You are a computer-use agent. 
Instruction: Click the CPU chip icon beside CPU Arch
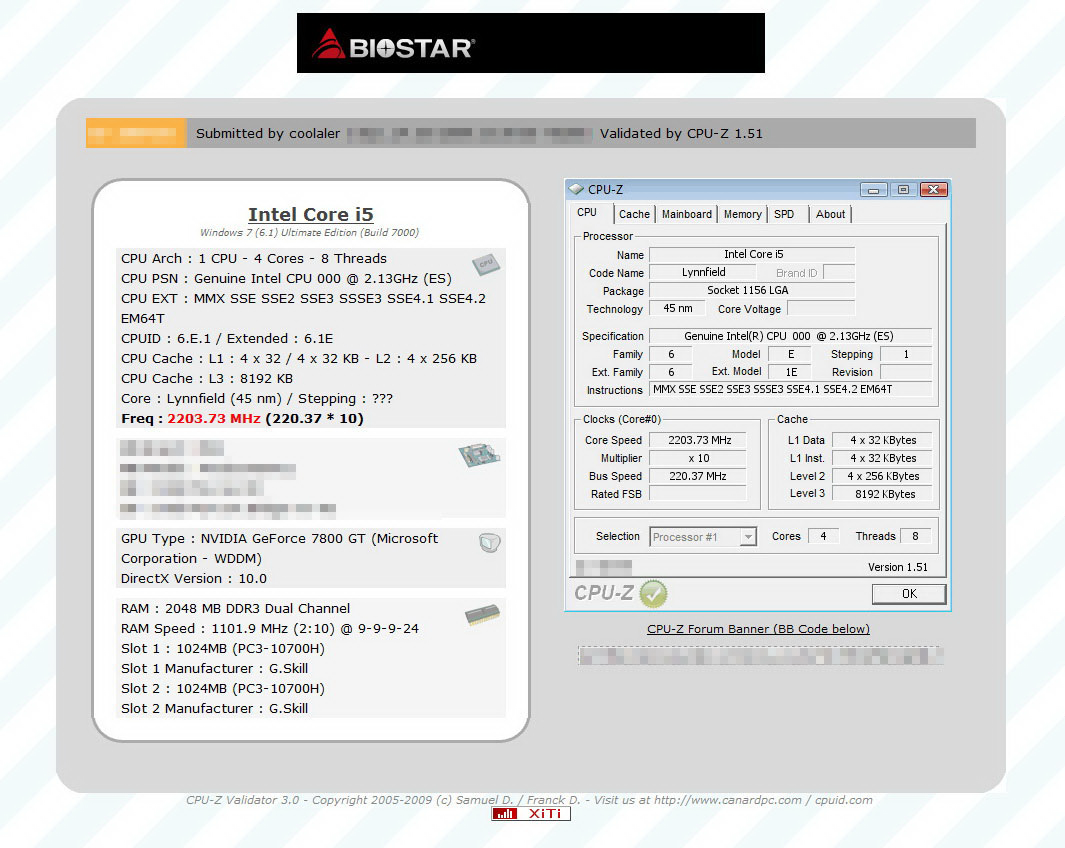click(x=485, y=264)
